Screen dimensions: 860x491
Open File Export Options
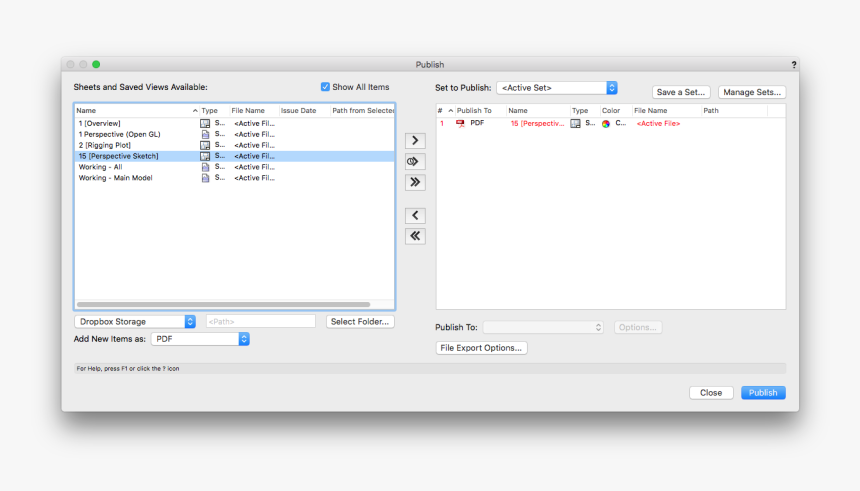tap(481, 348)
